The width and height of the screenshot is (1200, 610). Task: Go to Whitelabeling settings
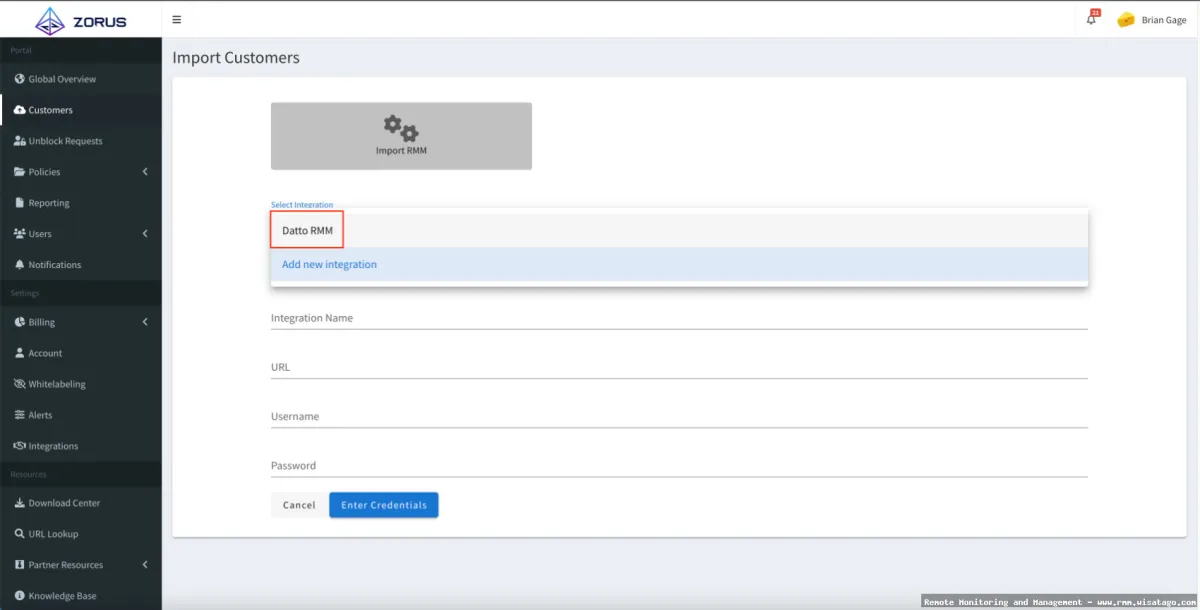[57, 384]
